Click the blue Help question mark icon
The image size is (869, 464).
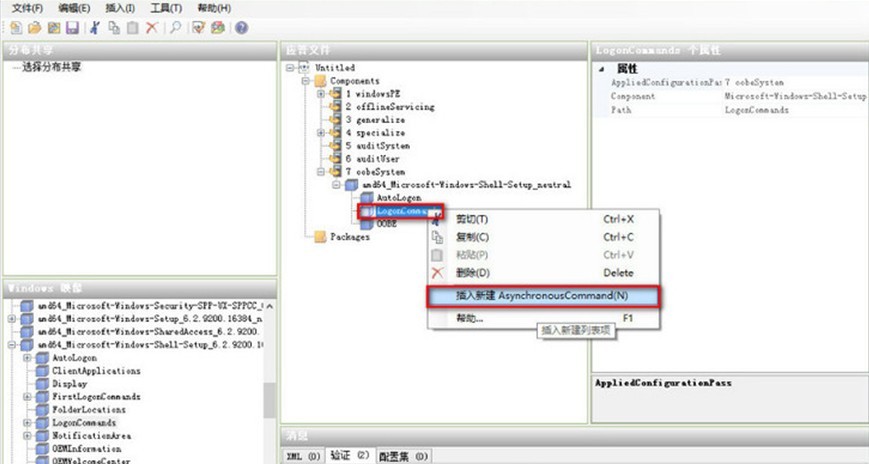242,27
